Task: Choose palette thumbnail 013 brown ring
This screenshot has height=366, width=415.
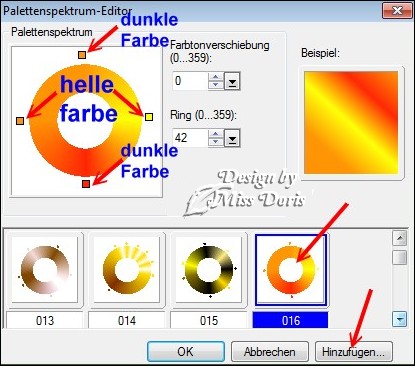Action: (x=45, y=269)
